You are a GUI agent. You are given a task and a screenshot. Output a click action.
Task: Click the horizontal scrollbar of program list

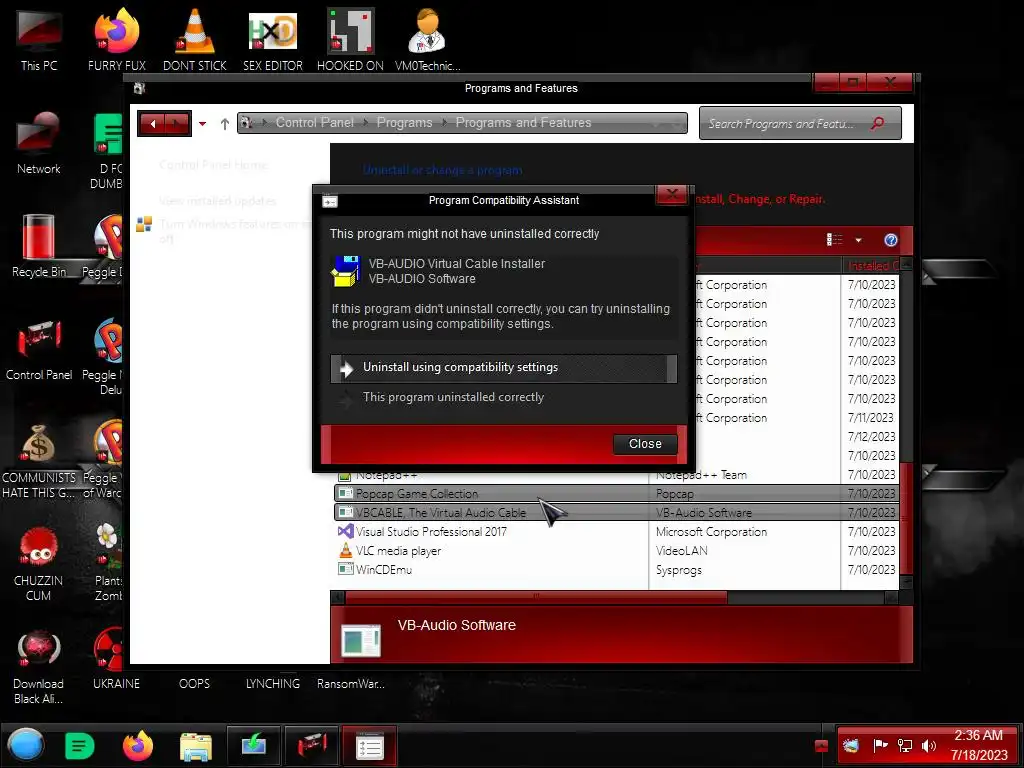coord(535,597)
